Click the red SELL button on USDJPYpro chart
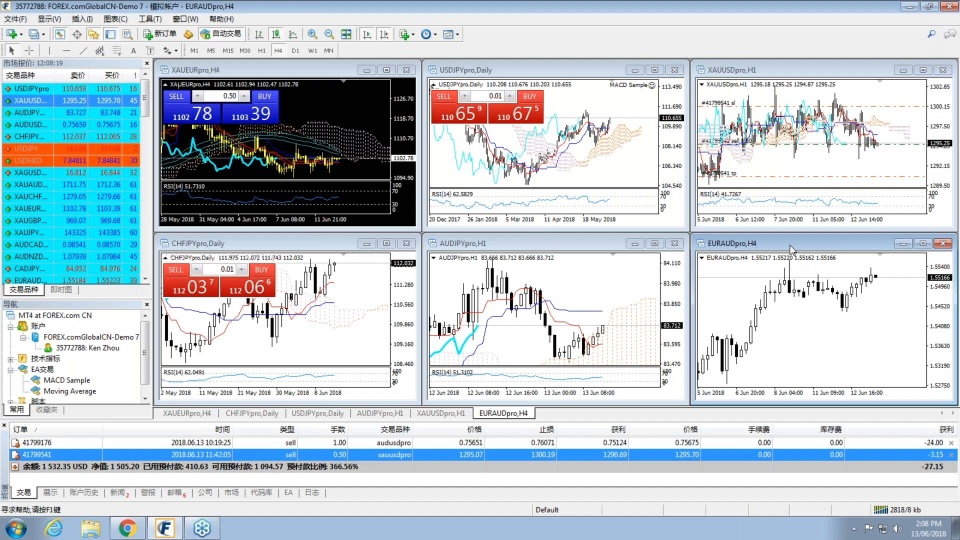The width and height of the screenshot is (960, 540). coord(443,96)
